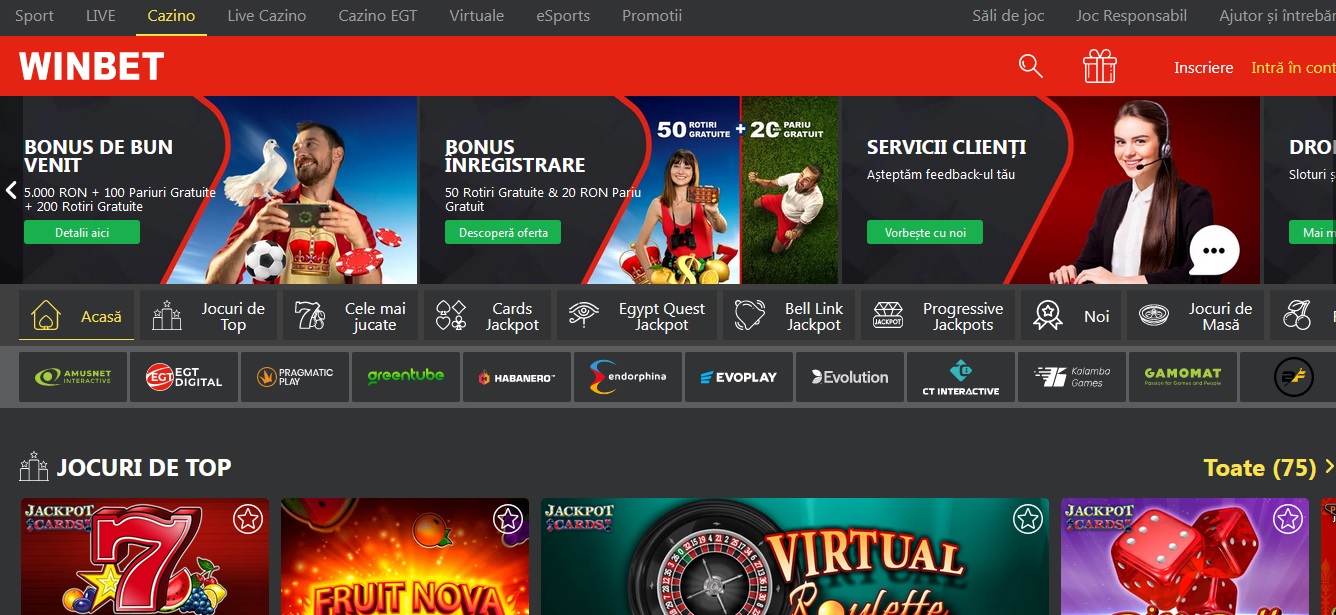Click the WINBET logo
The width and height of the screenshot is (1336, 615).
92,66
